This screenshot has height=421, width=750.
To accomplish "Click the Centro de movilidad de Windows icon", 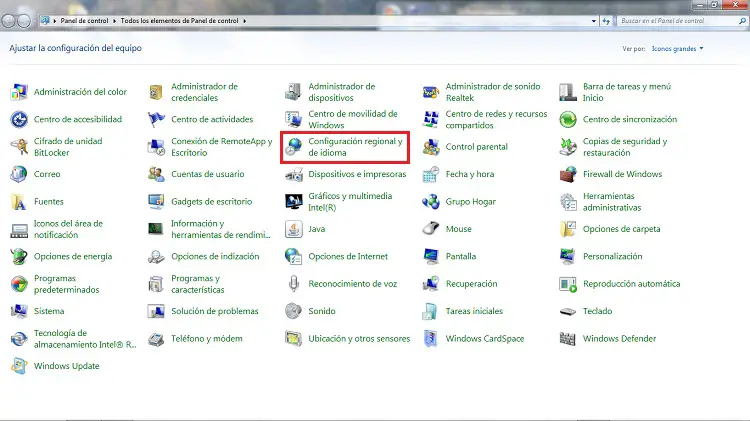I will [x=293, y=119].
